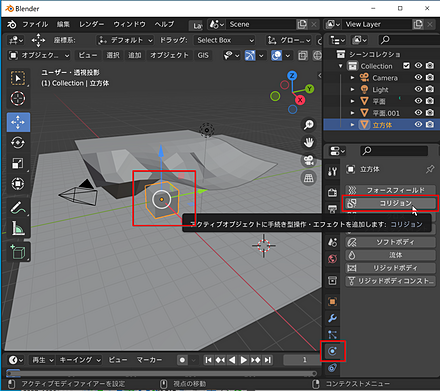Hide 平面 with its eye icon

point(418,101)
